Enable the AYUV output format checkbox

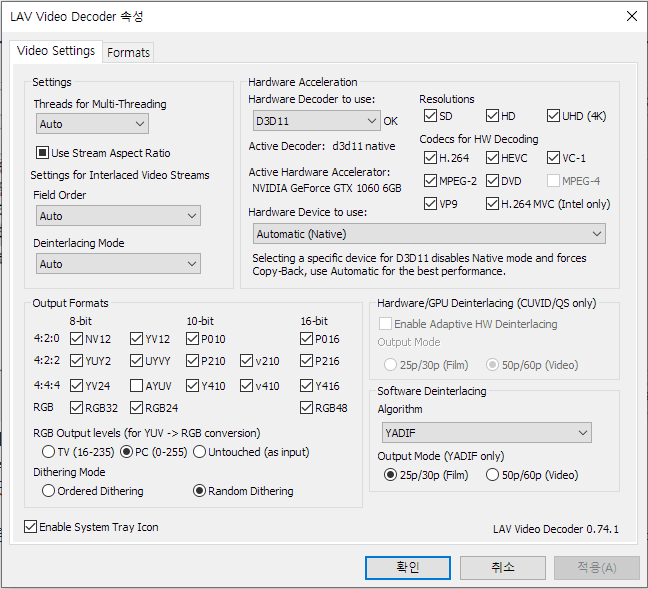click(136, 385)
